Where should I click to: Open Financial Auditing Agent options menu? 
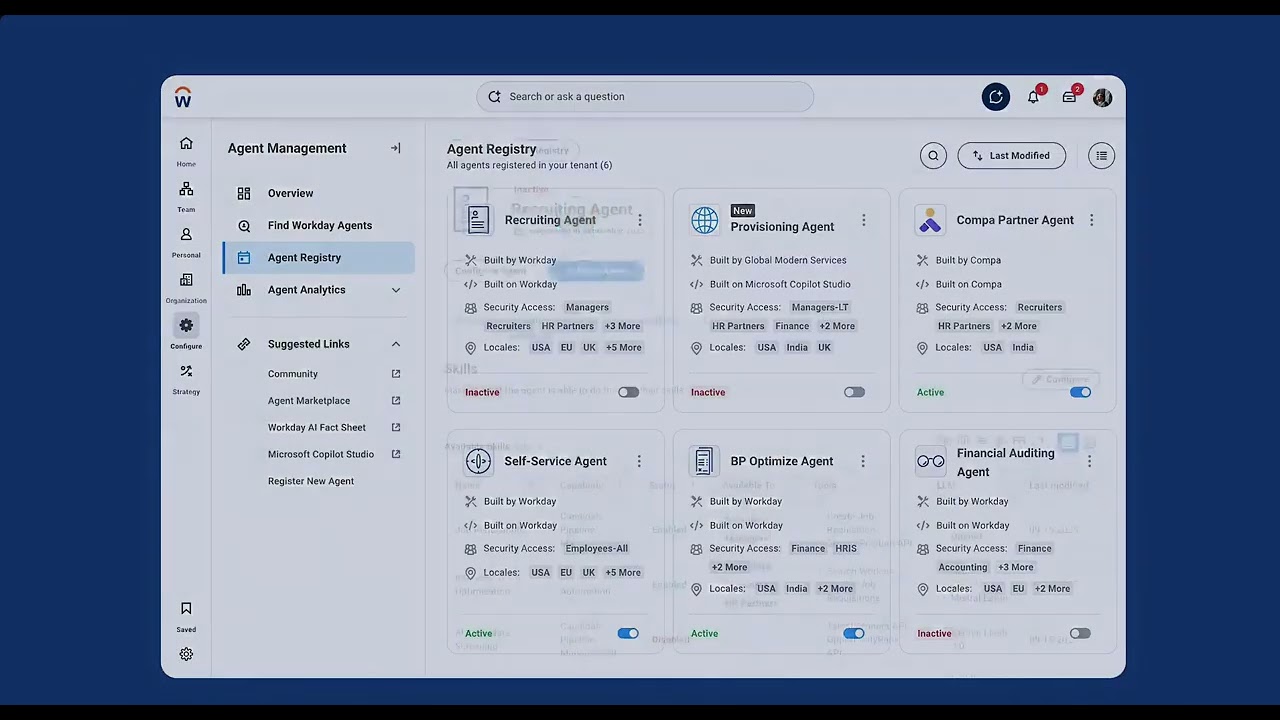tap(1089, 461)
